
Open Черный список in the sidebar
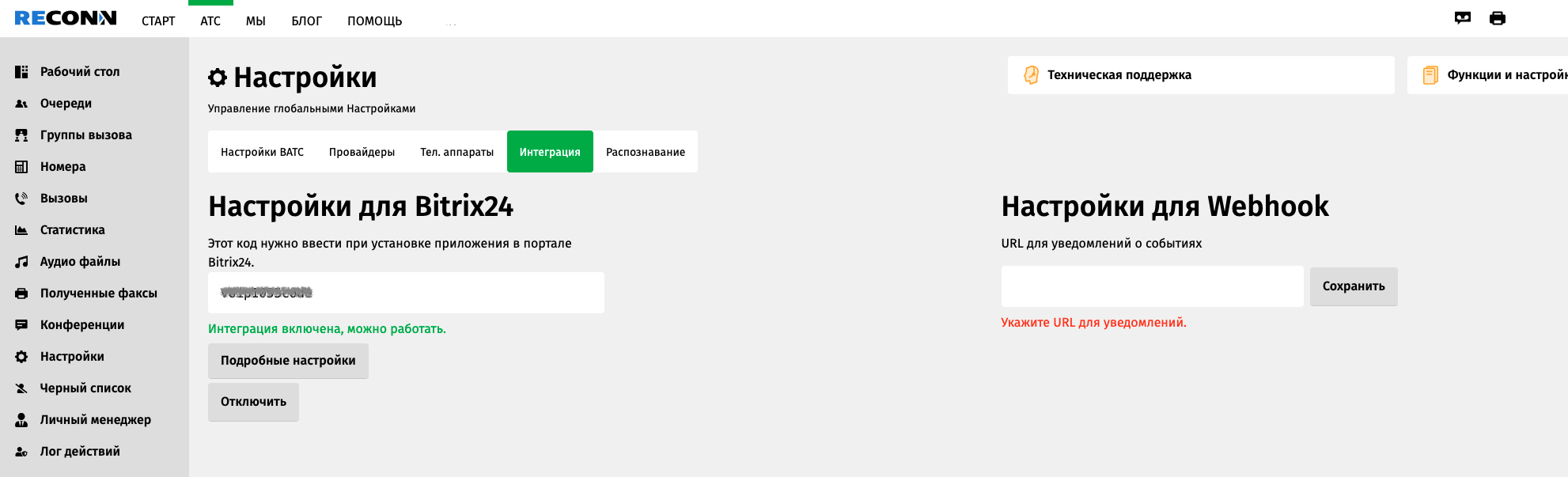tap(85, 388)
